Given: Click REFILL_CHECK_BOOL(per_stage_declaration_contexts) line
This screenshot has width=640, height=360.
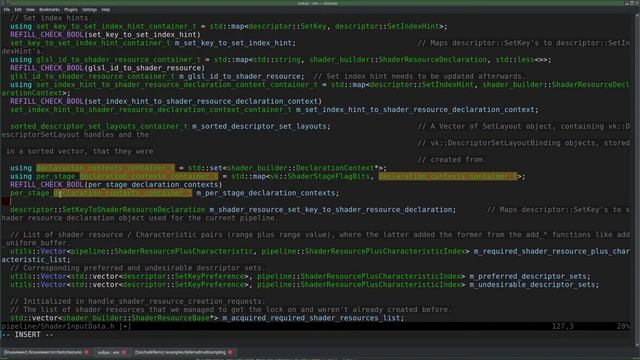Looking at the screenshot, I should (x=116, y=184).
